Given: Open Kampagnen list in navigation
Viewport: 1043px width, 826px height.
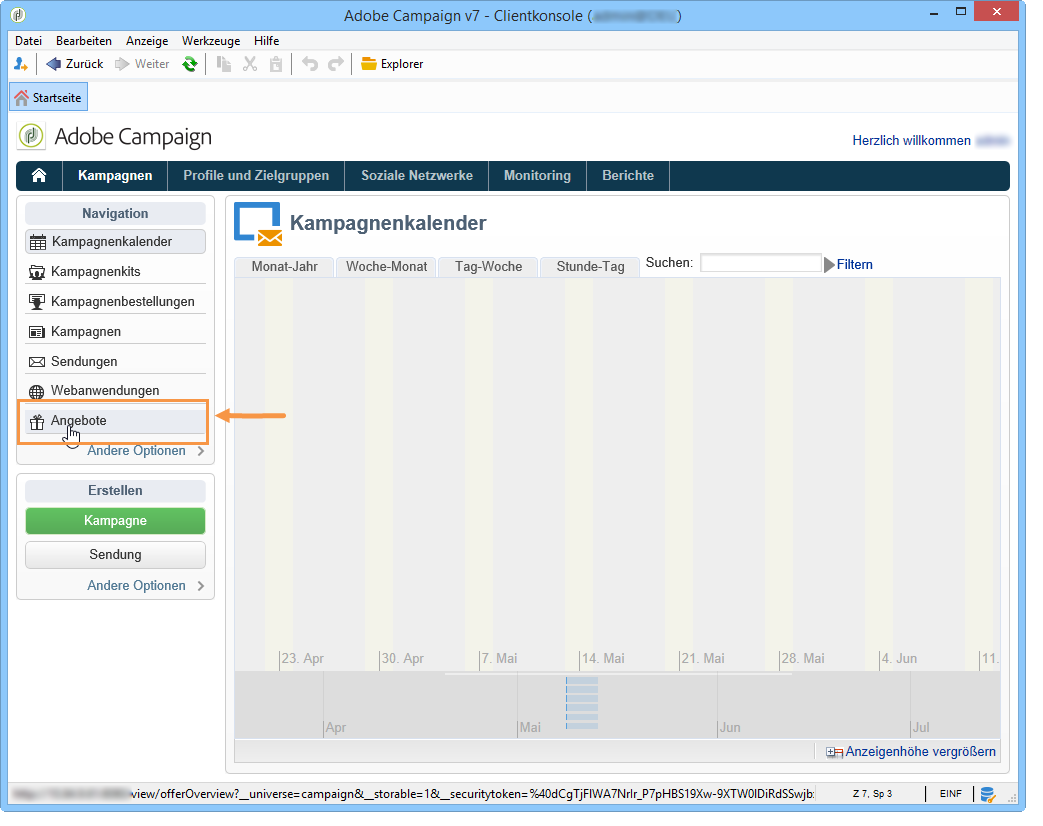Looking at the screenshot, I should pos(115,331).
